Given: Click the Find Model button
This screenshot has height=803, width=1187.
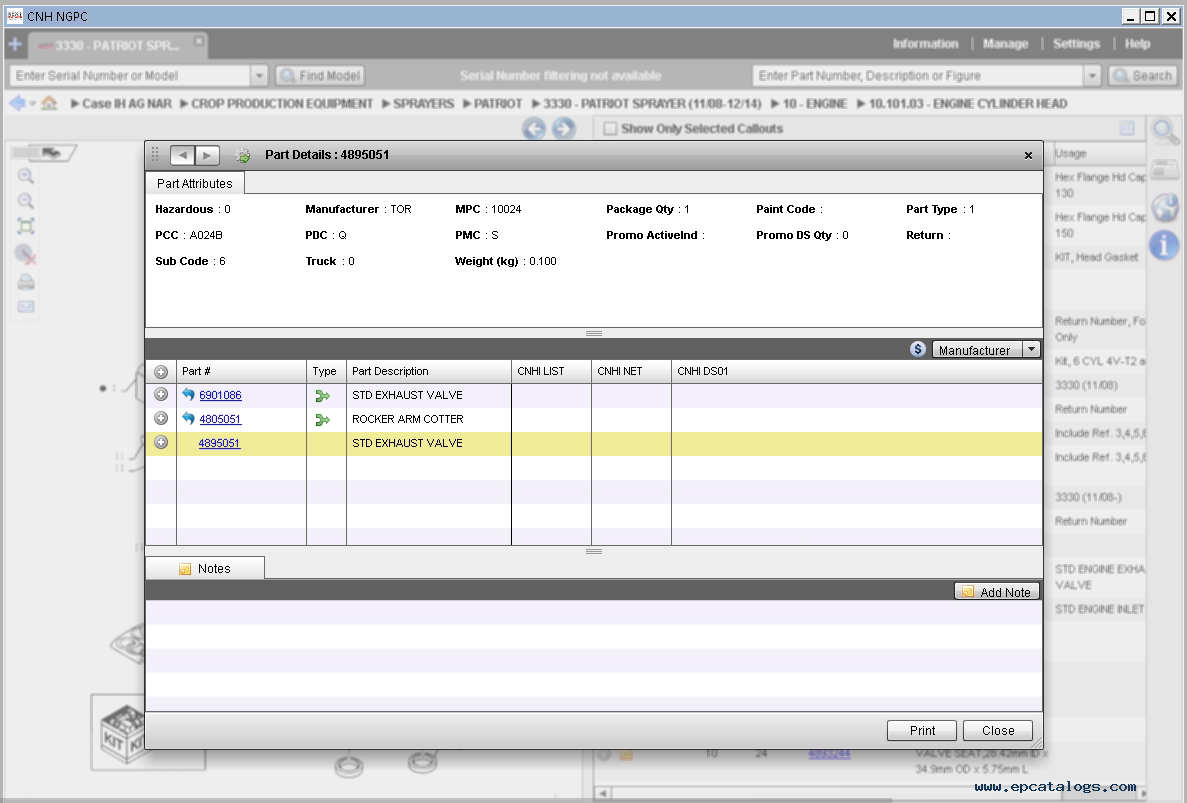Looking at the screenshot, I should (x=320, y=76).
